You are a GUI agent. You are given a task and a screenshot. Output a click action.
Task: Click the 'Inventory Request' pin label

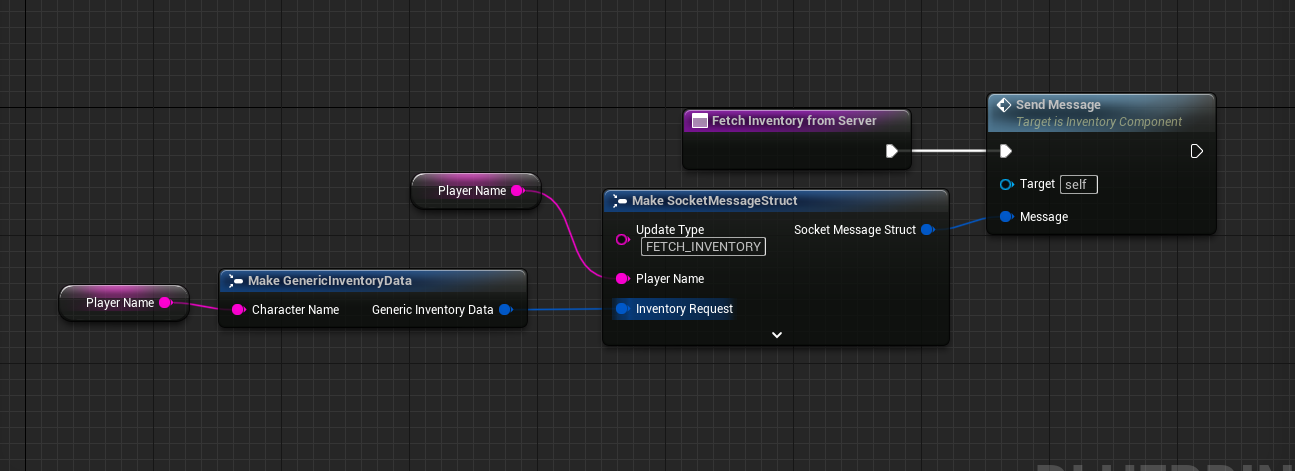click(684, 309)
